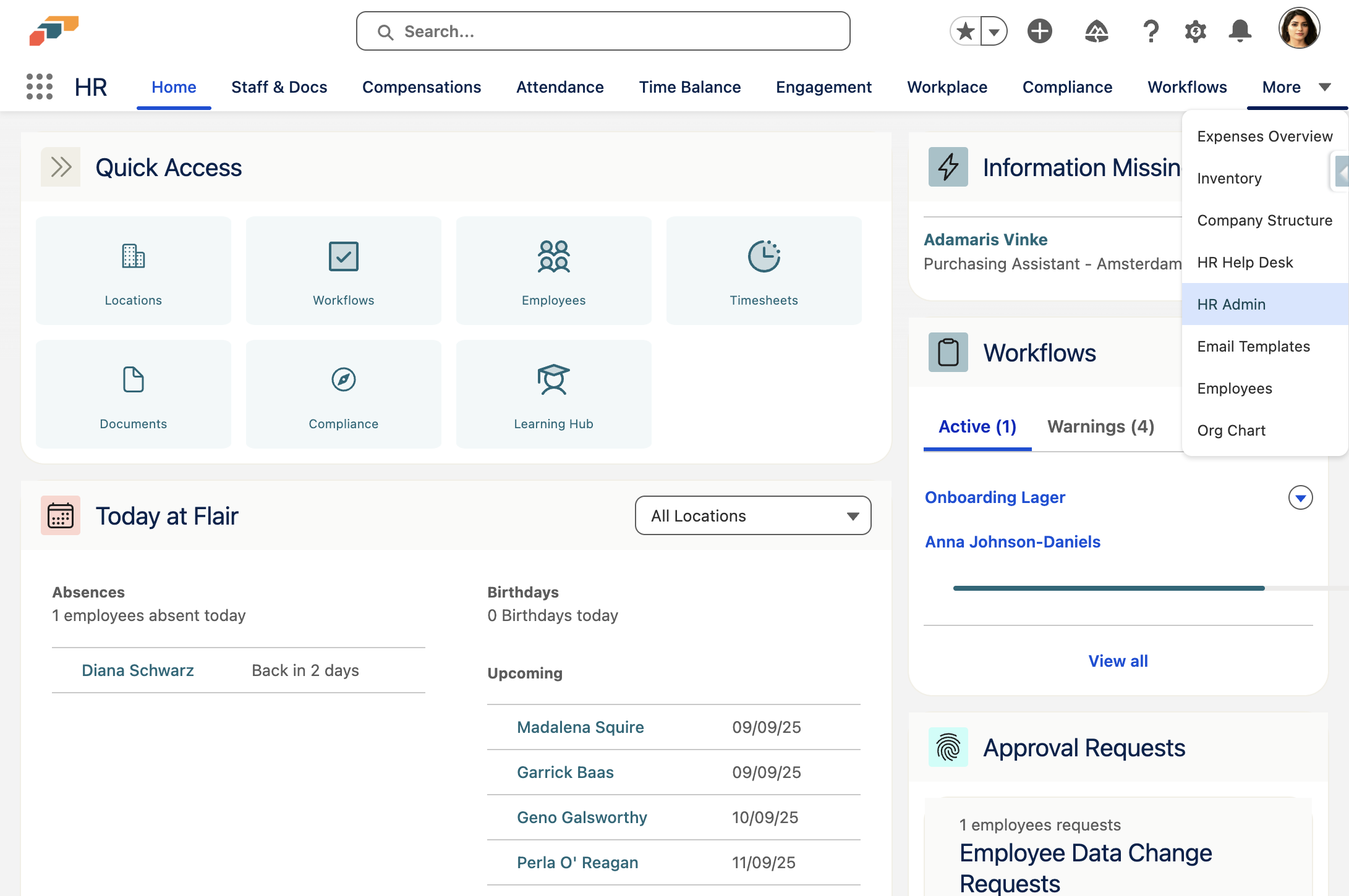Open the Locations quick access tile
The width and height of the screenshot is (1349, 896).
pyautogui.click(x=133, y=270)
